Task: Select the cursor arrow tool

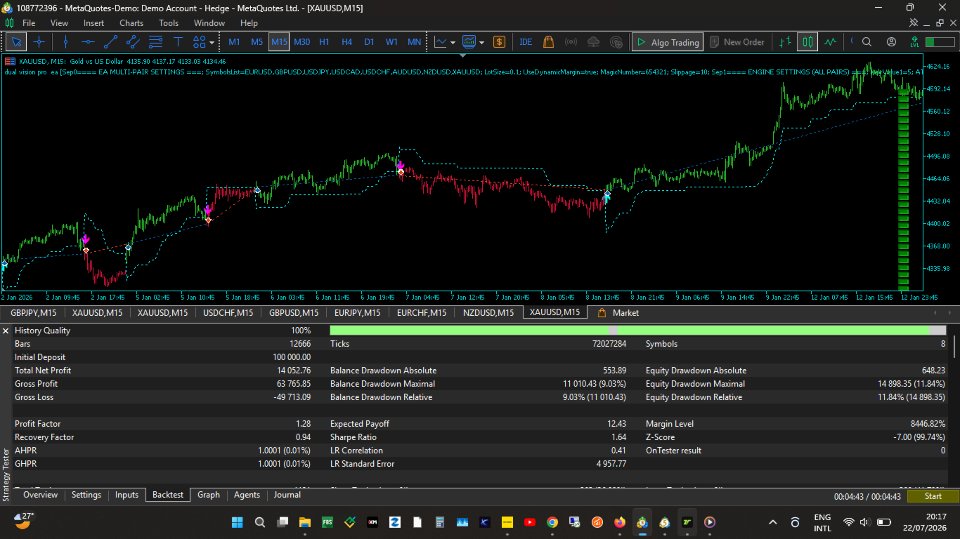Action: (x=17, y=42)
